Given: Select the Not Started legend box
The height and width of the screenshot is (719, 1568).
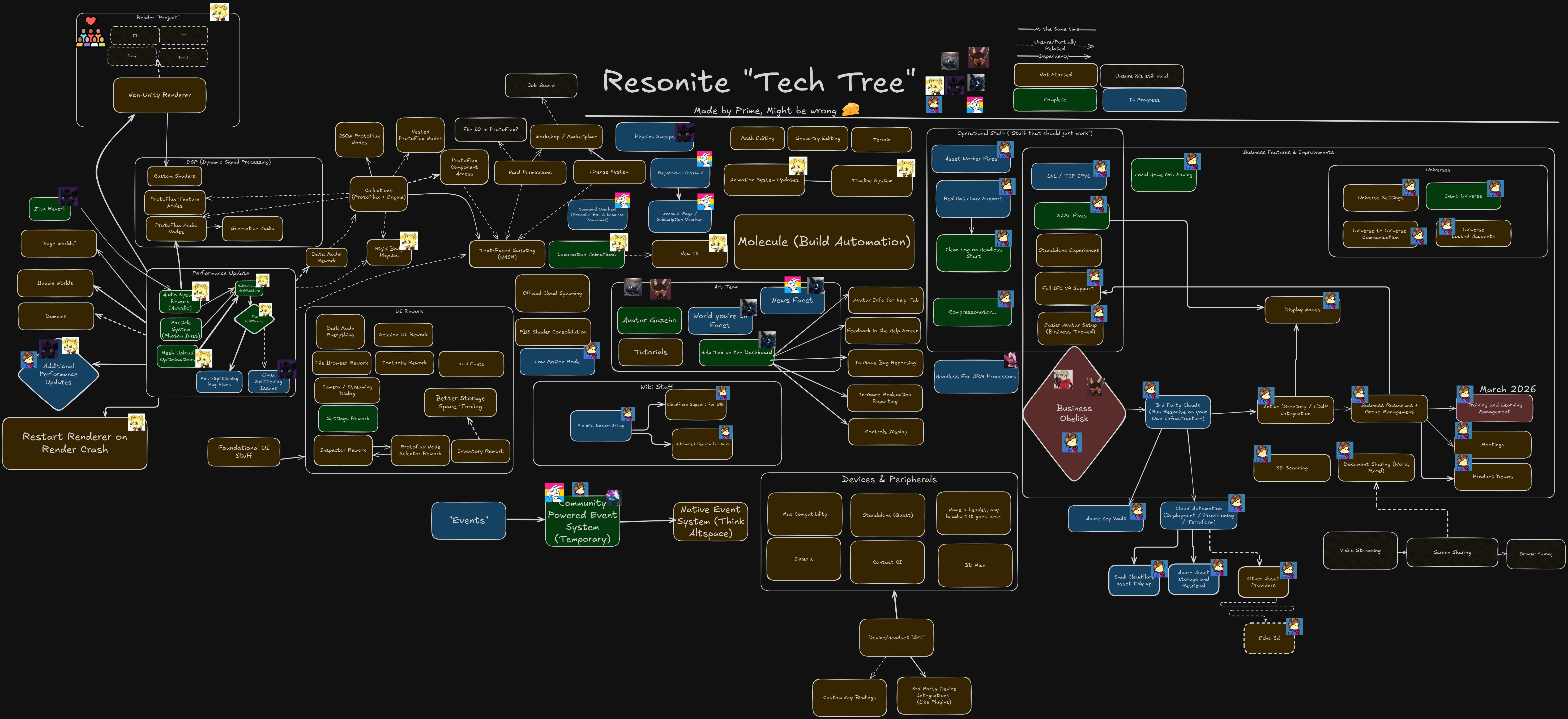Looking at the screenshot, I should pyautogui.click(x=1055, y=75).
